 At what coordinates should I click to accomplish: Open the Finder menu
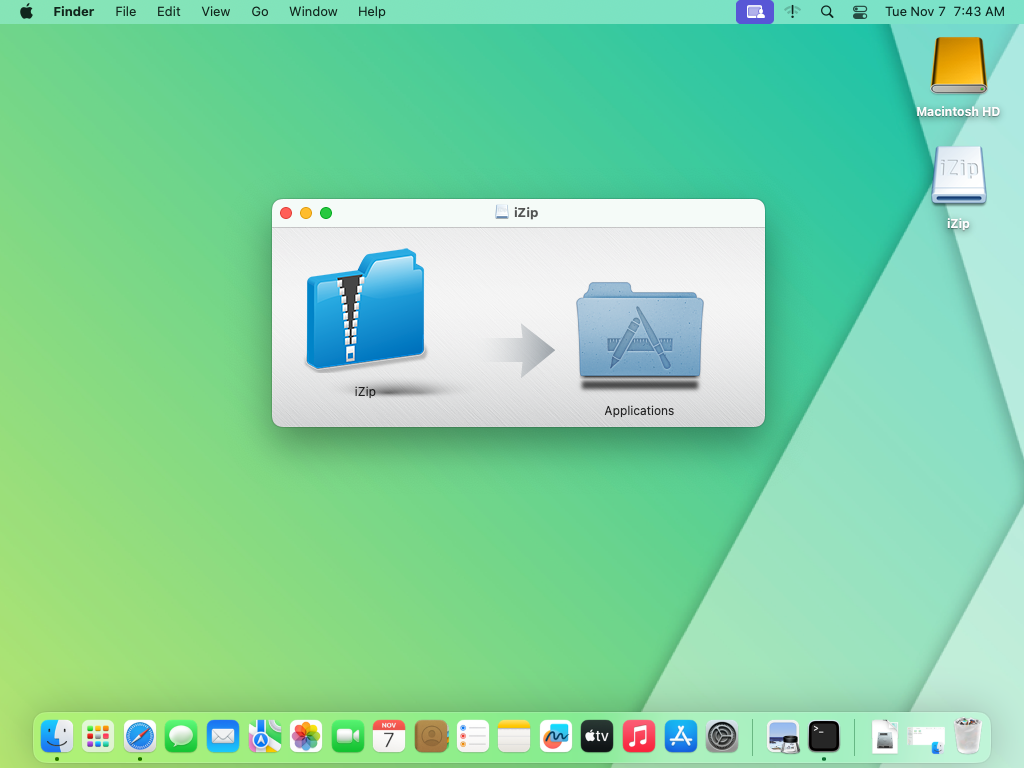click(74, 12)
